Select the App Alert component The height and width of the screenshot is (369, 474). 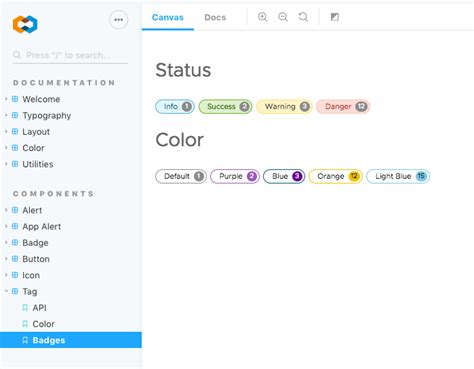coord(42,227)
